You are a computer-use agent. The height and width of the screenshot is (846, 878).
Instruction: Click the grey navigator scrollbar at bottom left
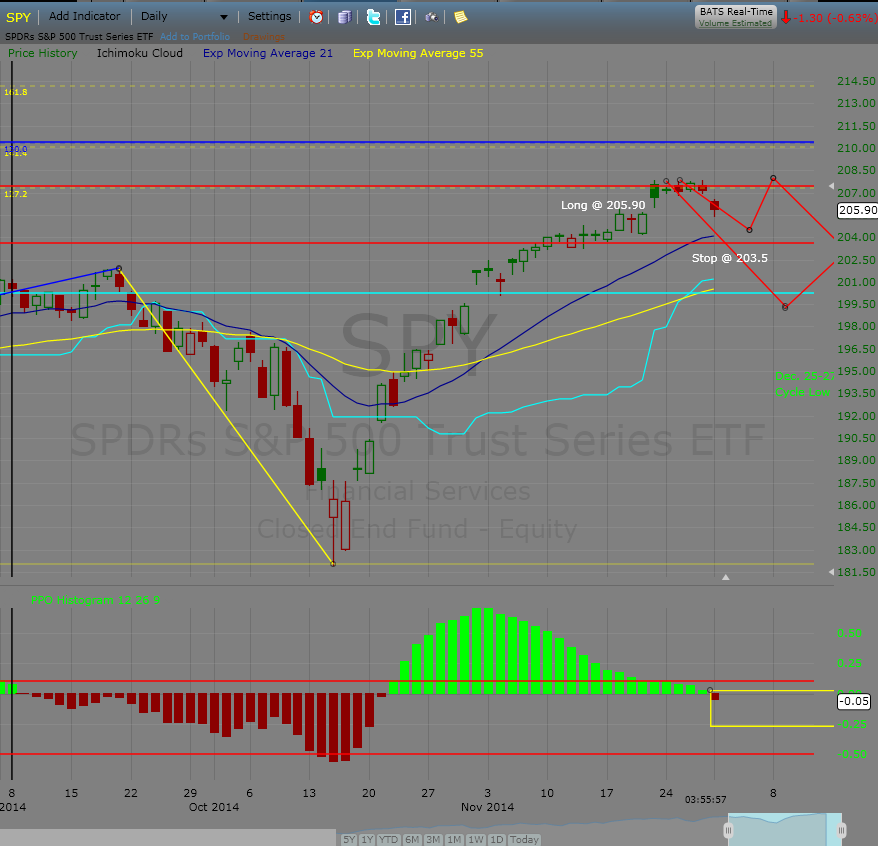click(x=168, y=838)
